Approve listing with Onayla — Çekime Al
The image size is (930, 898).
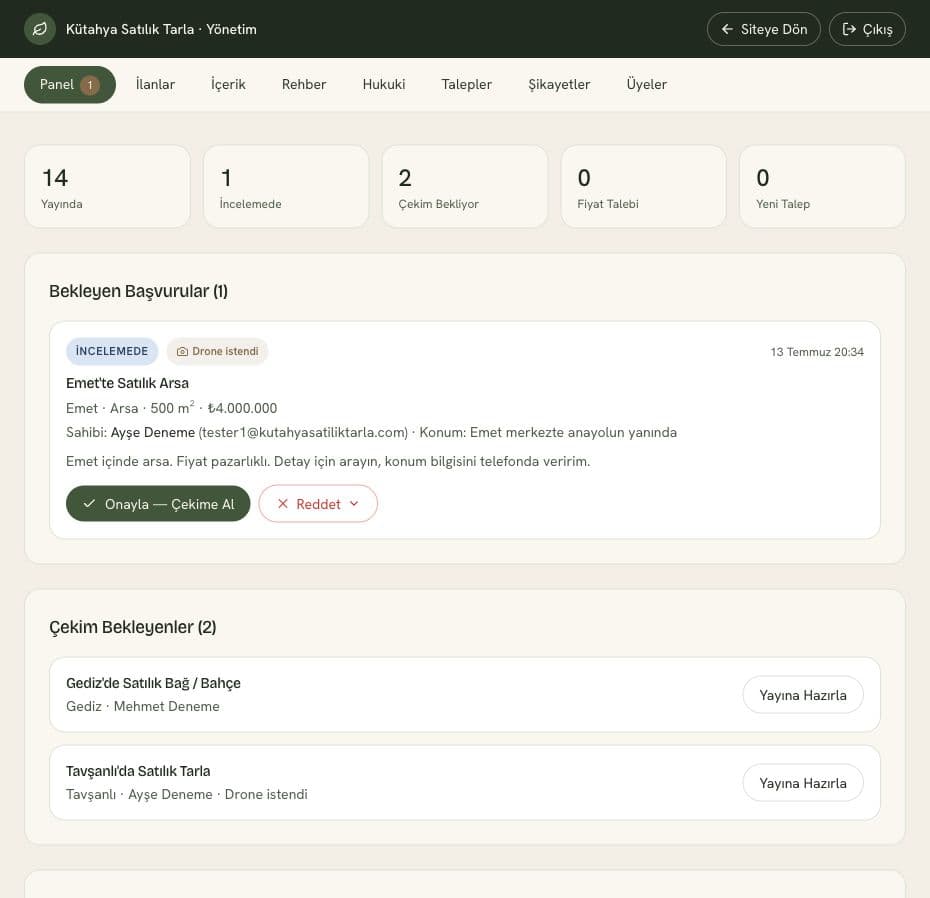click(x=158, y=504)
